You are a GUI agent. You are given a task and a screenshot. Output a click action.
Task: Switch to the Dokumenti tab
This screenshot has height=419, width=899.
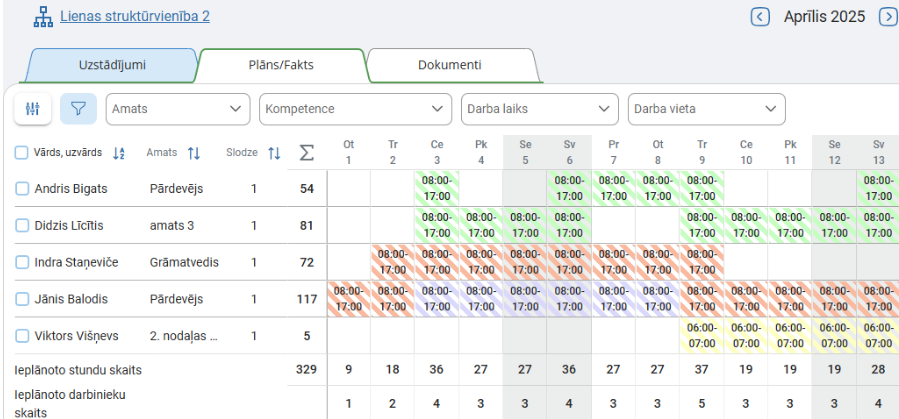pyautogui.click(x=449, y=65)
